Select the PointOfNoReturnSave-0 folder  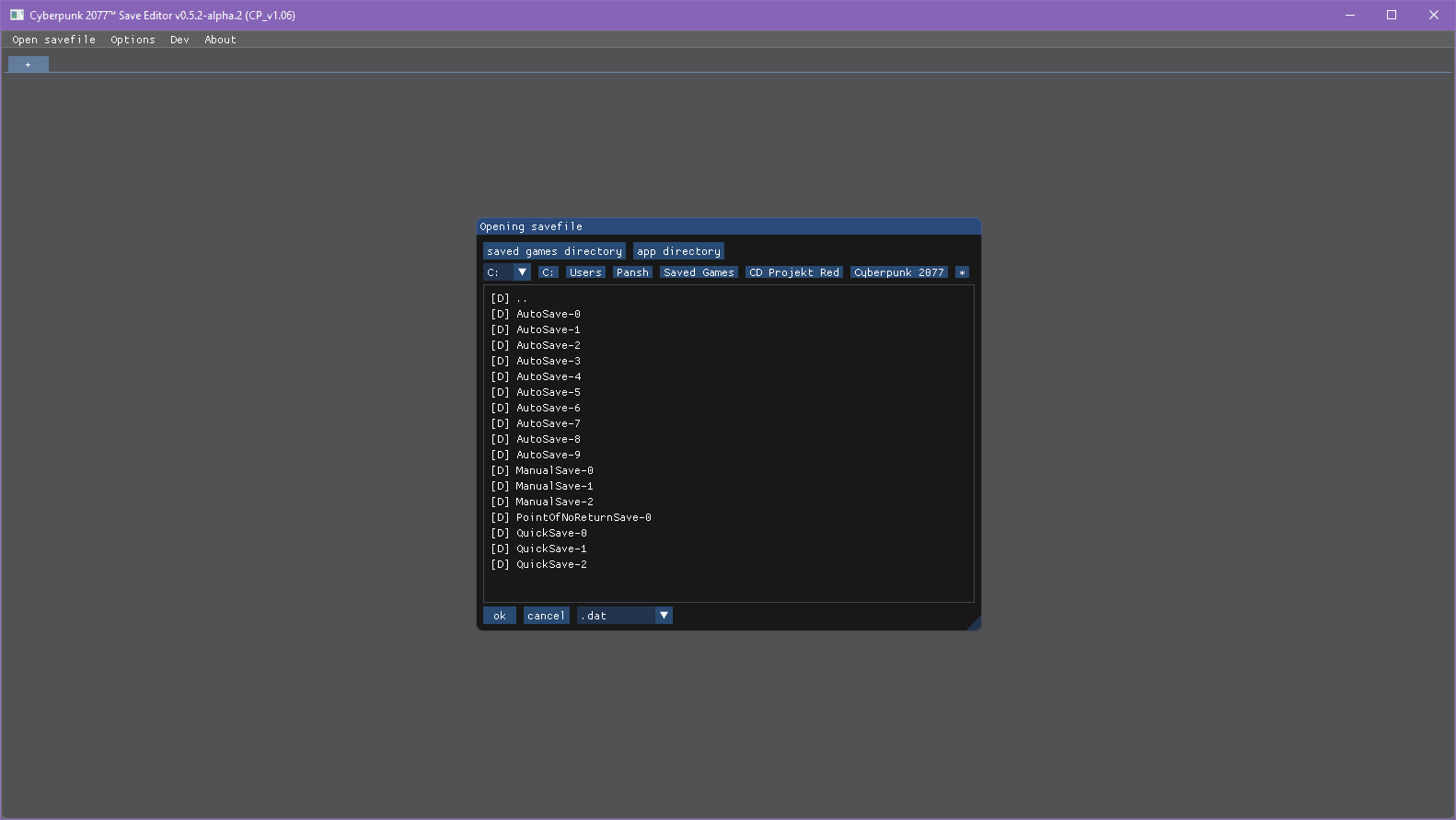[728, 517]
